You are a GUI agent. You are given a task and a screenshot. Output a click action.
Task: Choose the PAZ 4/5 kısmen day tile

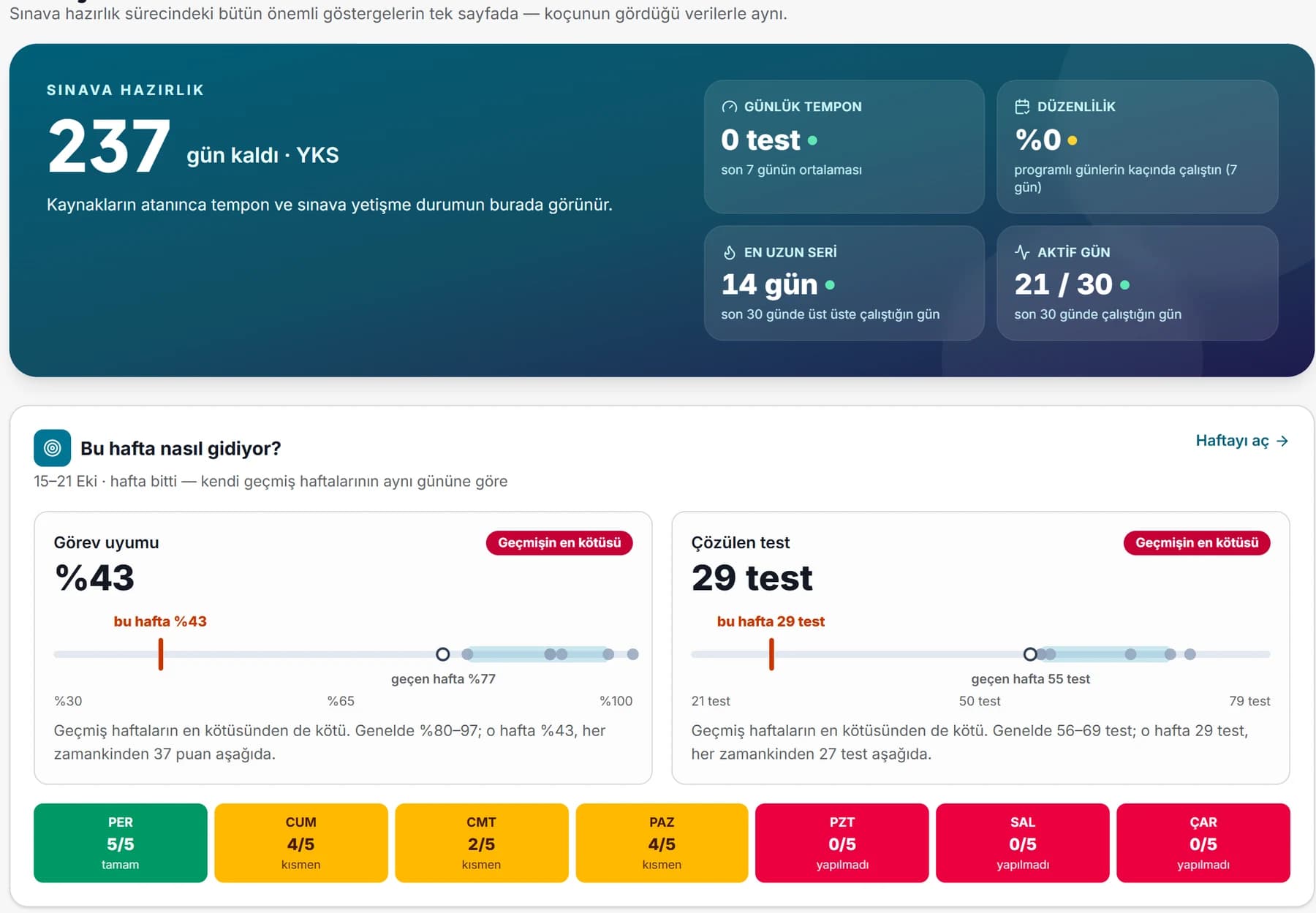pyautogui.click(x=662, y=843)
